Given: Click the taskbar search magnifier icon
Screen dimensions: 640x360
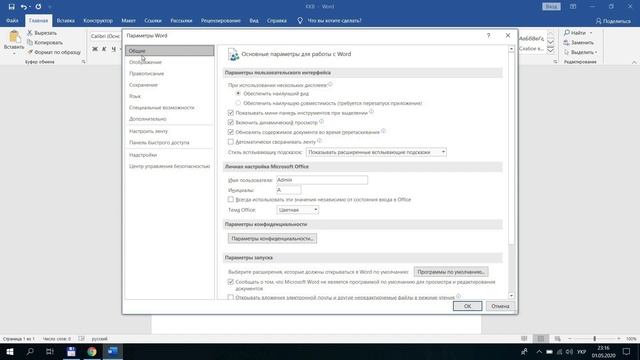Looking at the screenshot, I should point(30,351).
